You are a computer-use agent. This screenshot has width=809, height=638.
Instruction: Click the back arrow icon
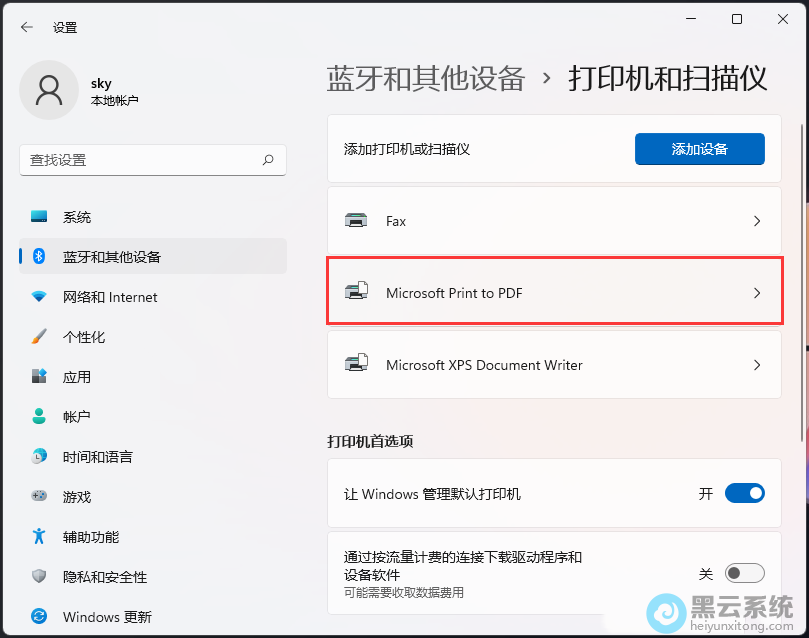[x=26, y=27]
